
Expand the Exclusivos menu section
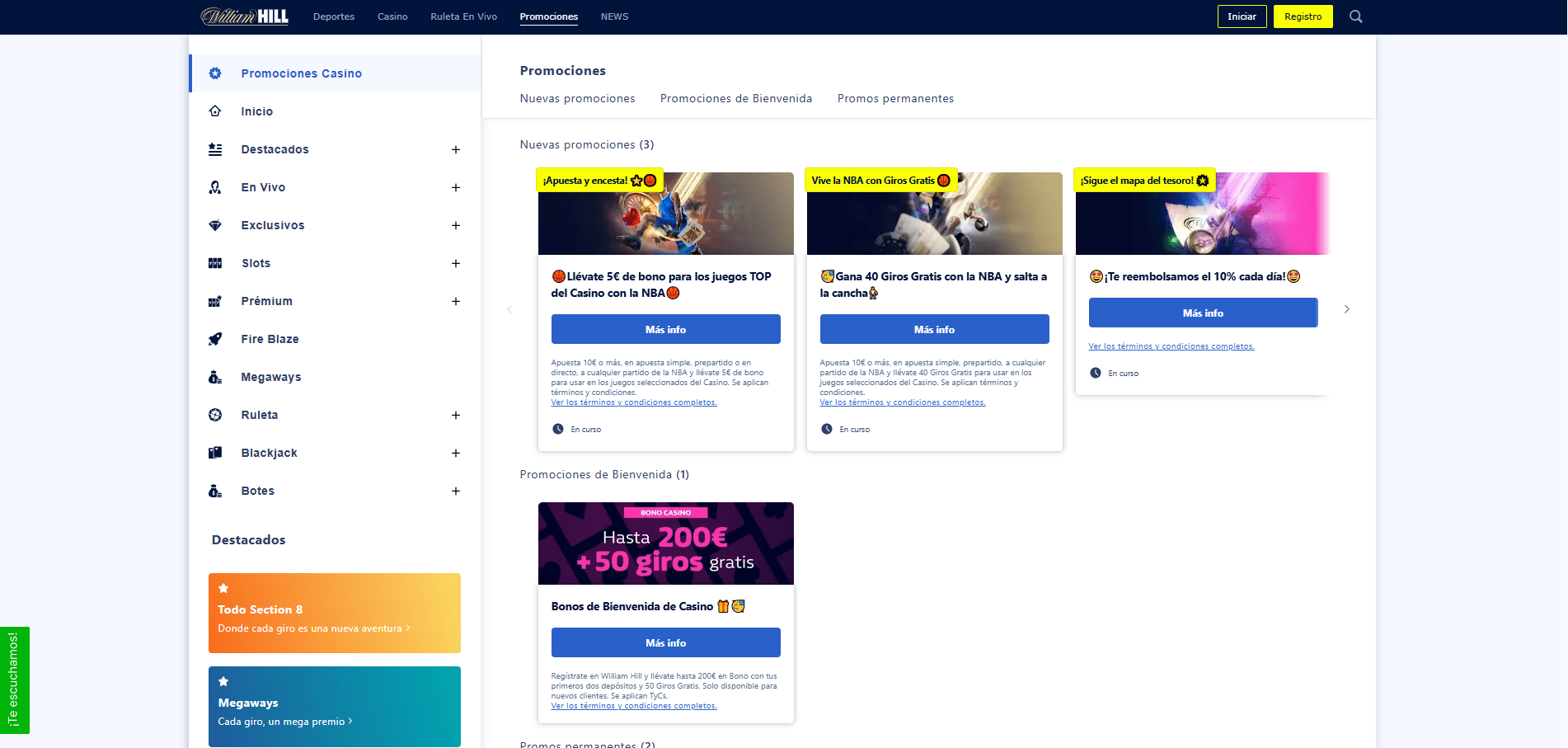click(456, 225)
